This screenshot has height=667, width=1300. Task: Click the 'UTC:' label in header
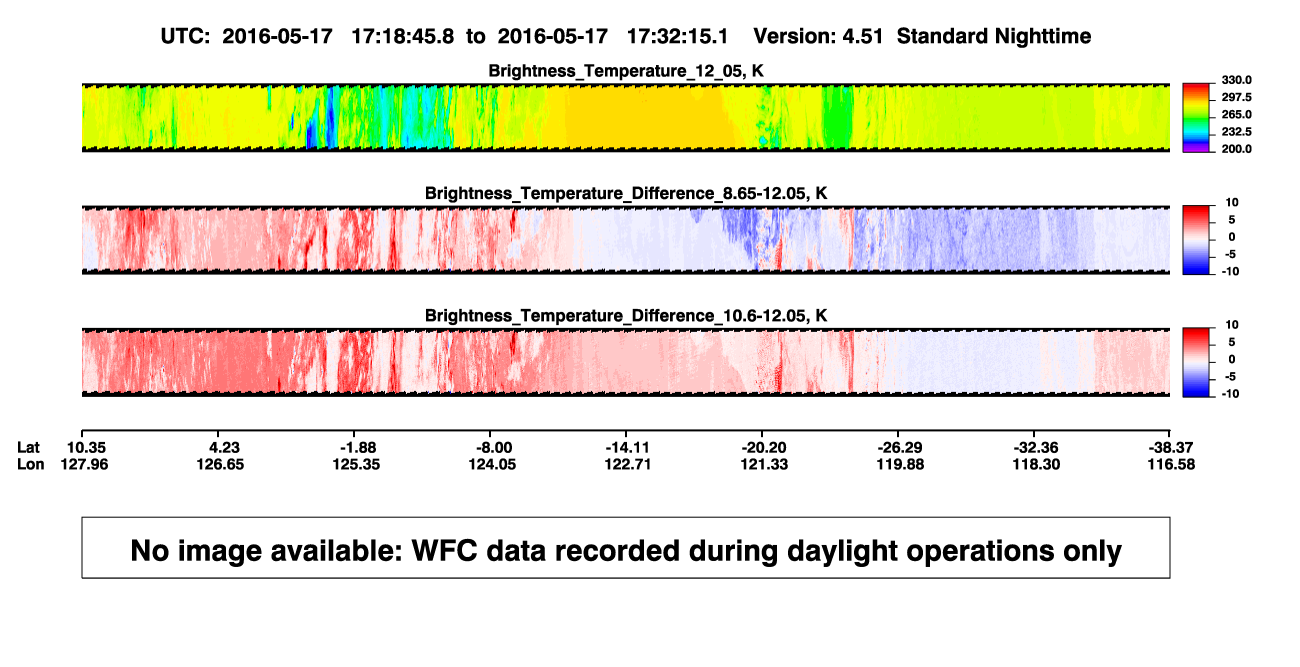(186, 36)
